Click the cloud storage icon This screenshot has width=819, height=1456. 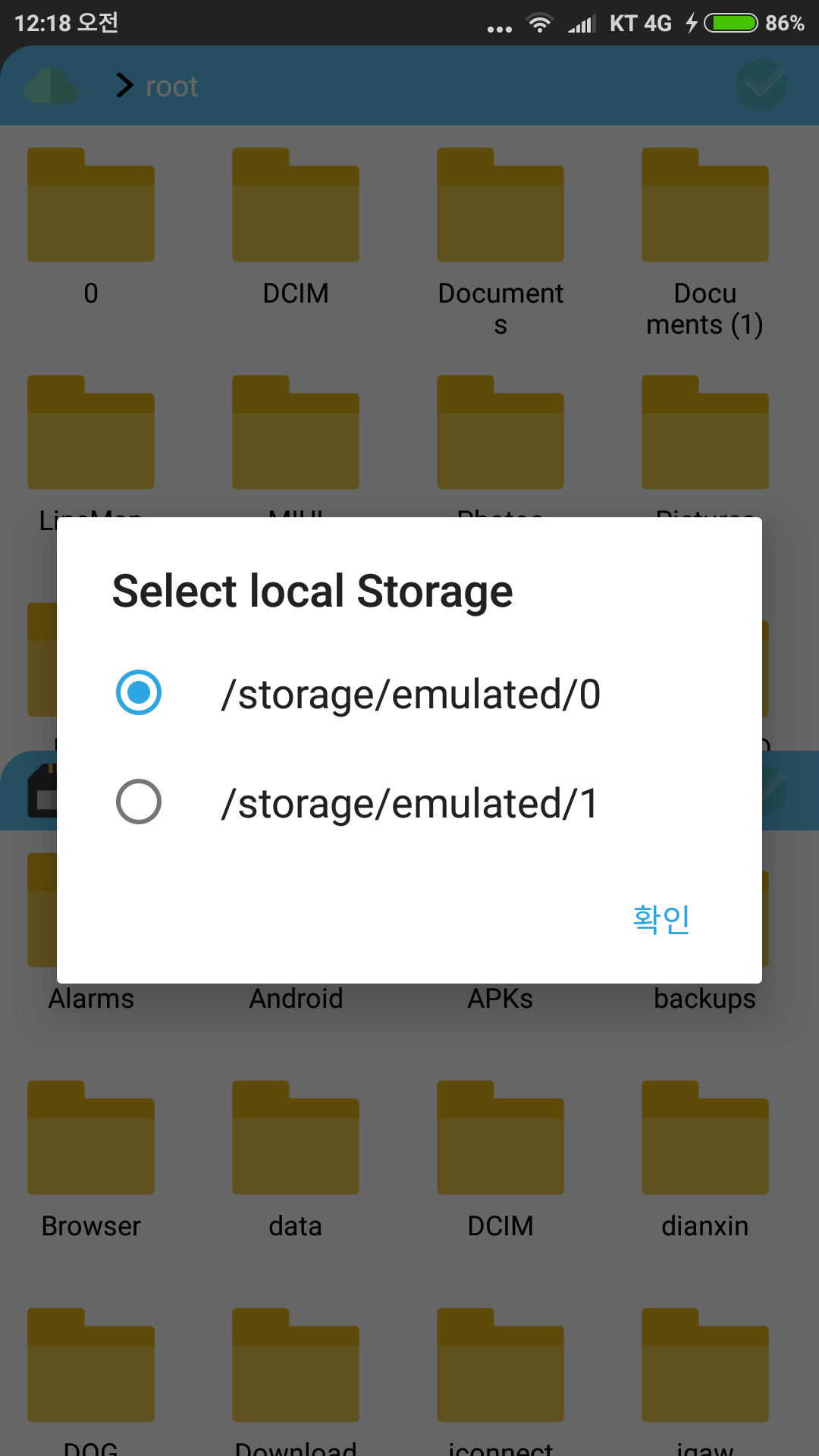coord(51,86)
